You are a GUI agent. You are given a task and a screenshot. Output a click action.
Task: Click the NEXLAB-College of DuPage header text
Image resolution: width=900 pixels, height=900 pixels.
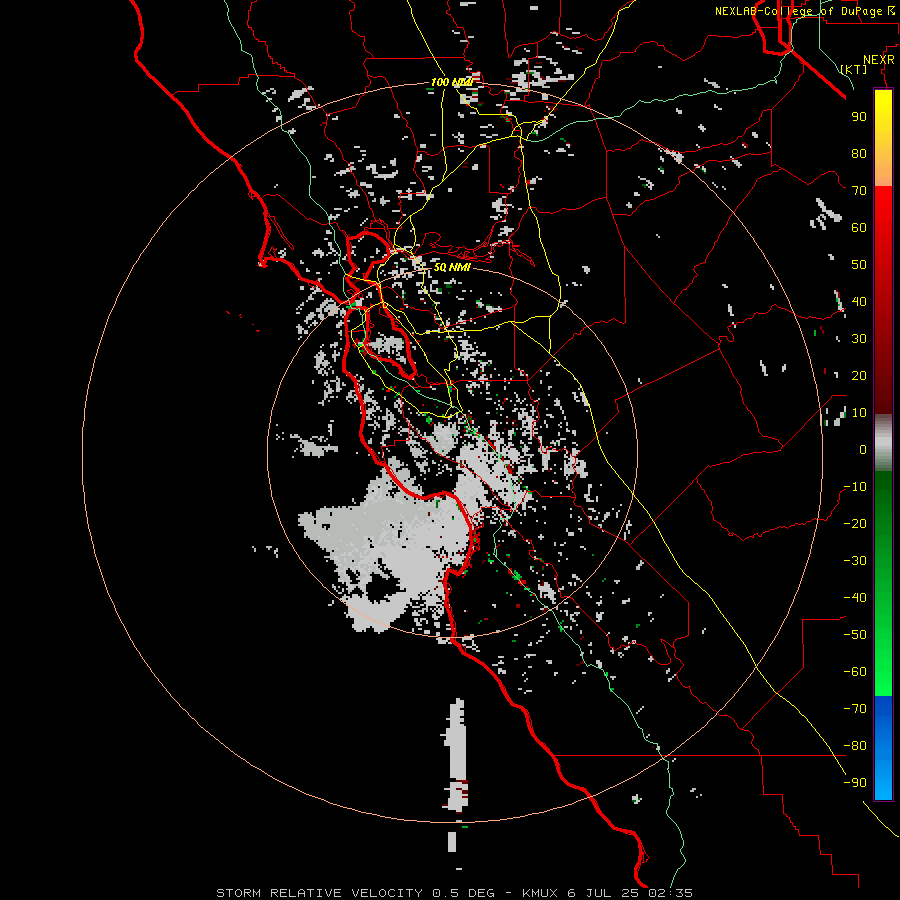click(x=804, y=11)
